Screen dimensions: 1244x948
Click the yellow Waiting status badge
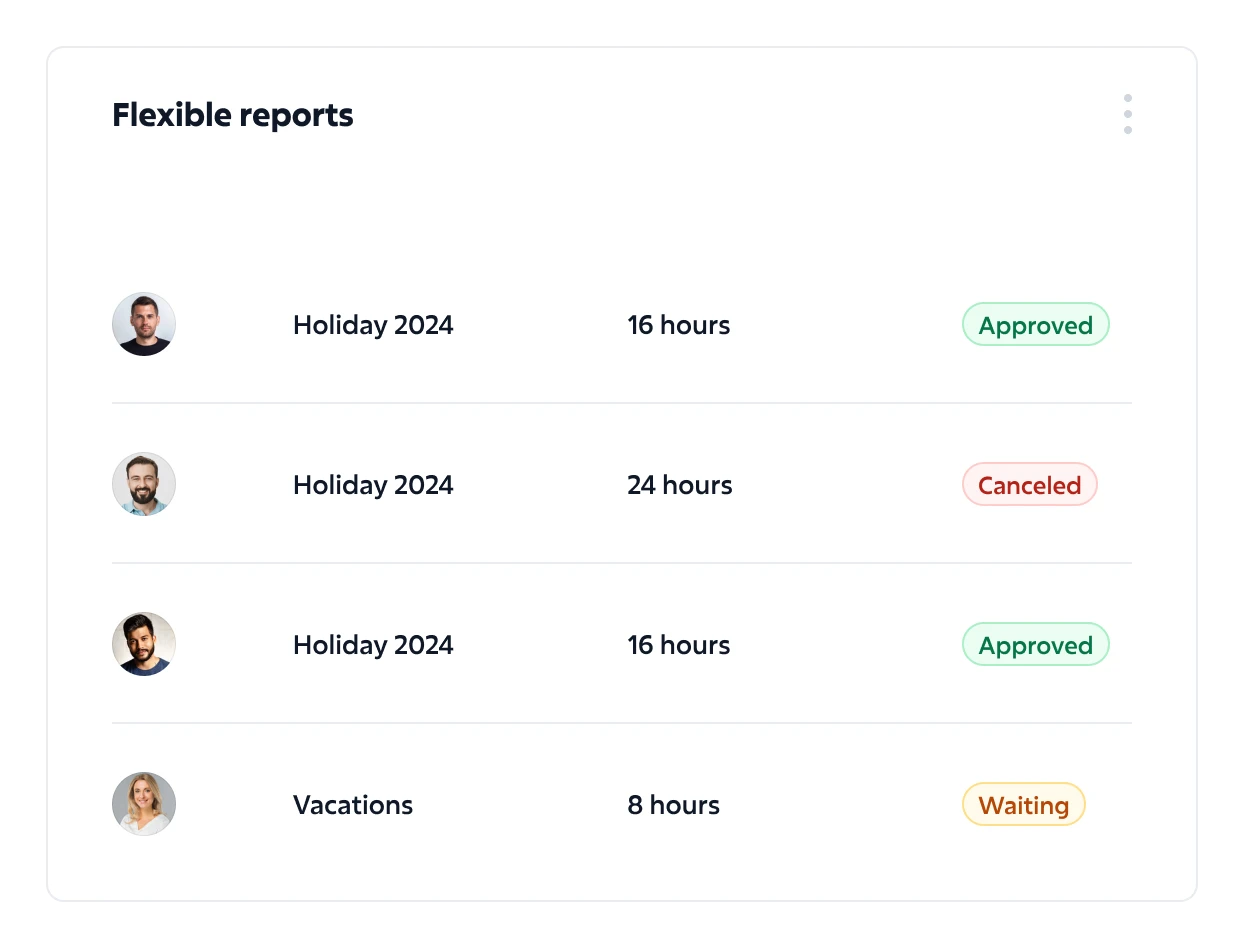pyautogui.click(x=1023, y=805)
